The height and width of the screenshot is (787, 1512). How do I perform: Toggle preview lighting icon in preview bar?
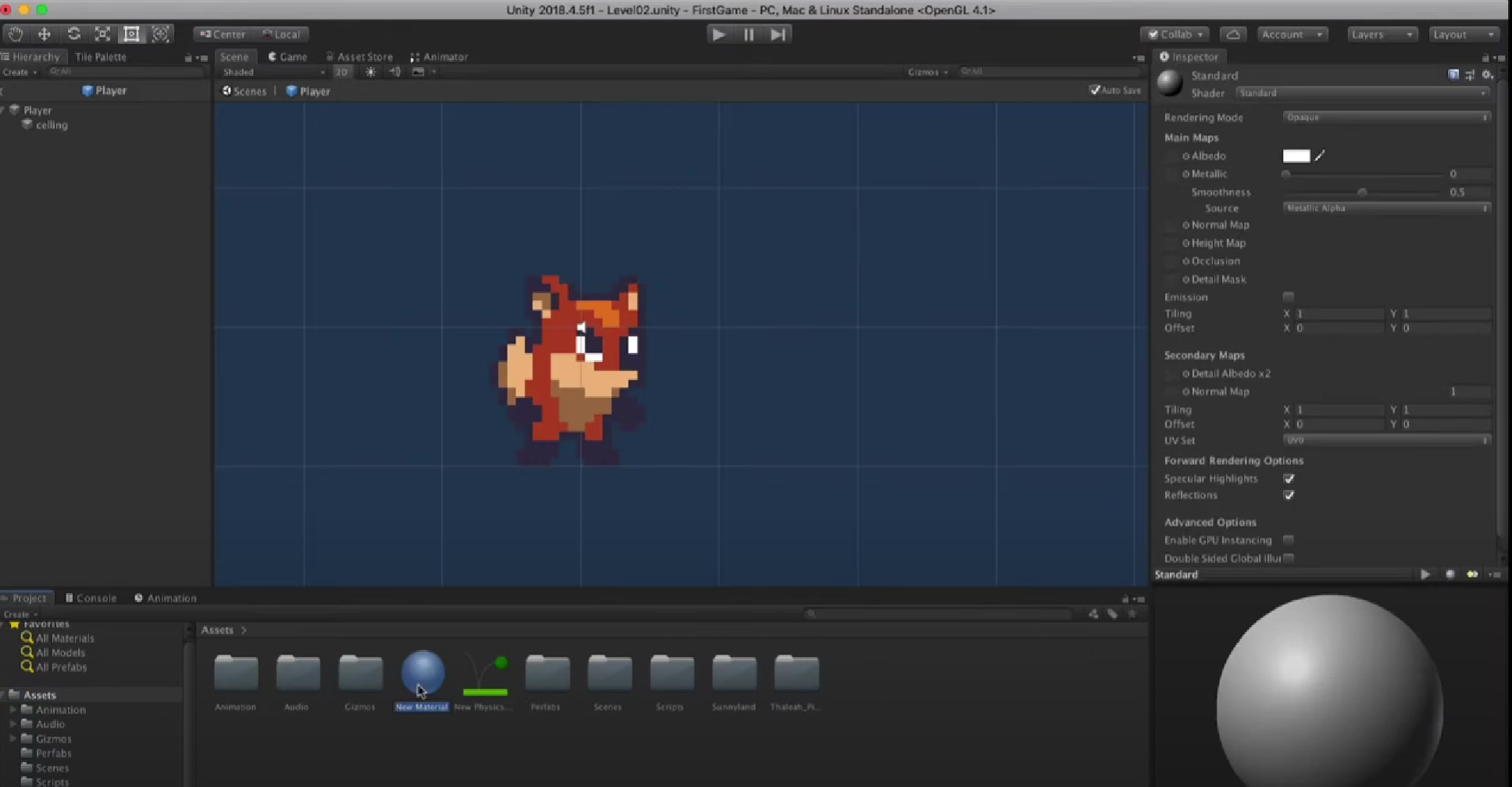pos(1472,574)
